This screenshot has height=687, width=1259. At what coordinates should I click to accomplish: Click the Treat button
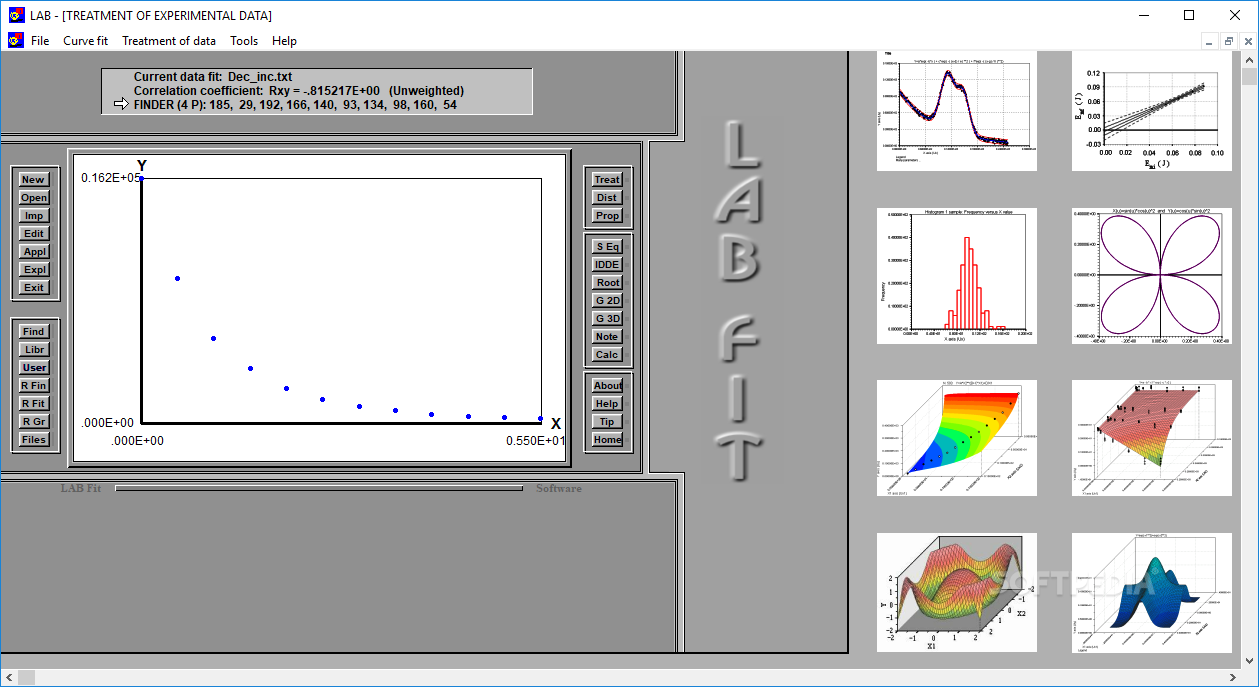click(607, 180)
